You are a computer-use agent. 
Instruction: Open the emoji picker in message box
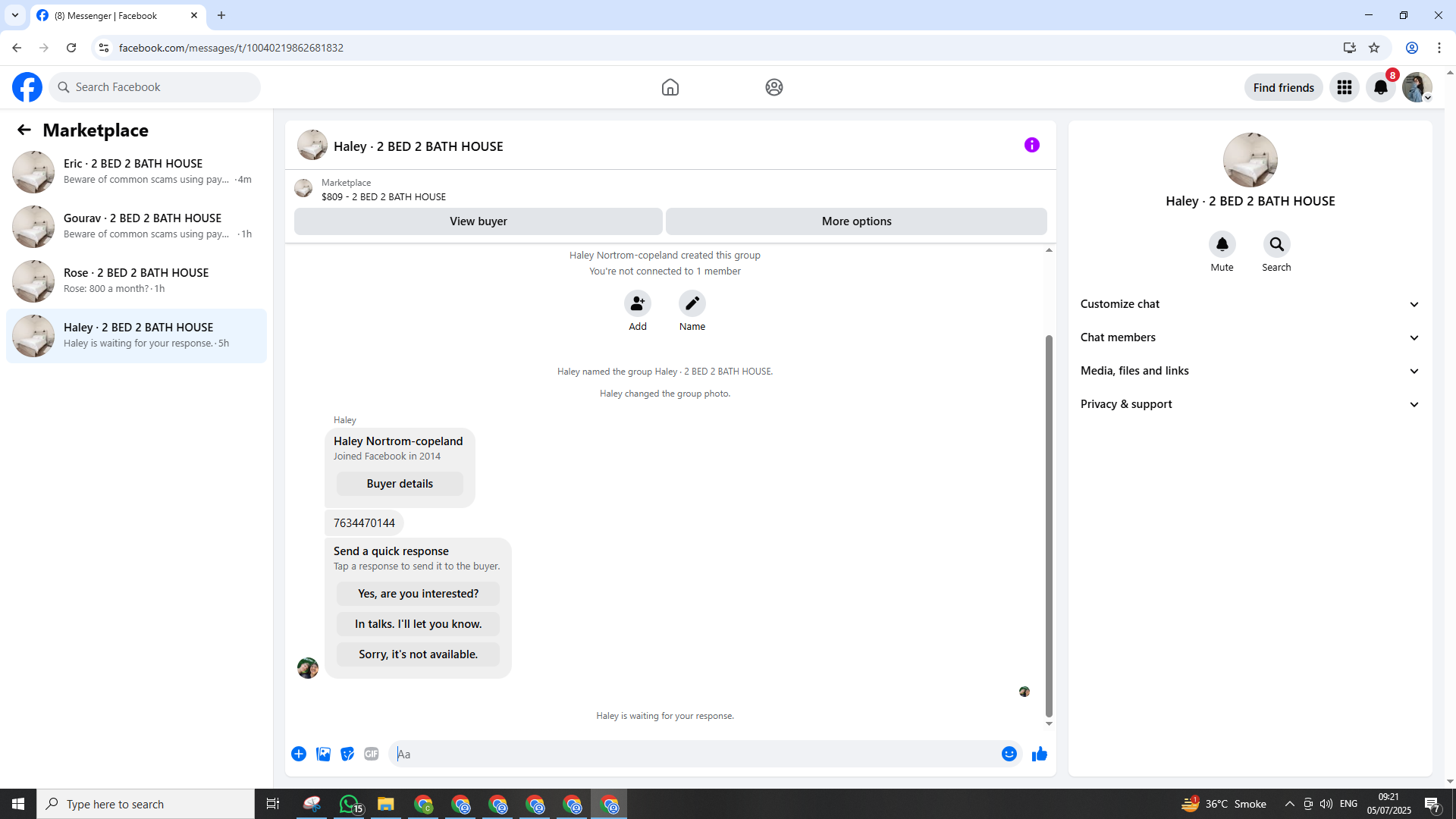1009,754
